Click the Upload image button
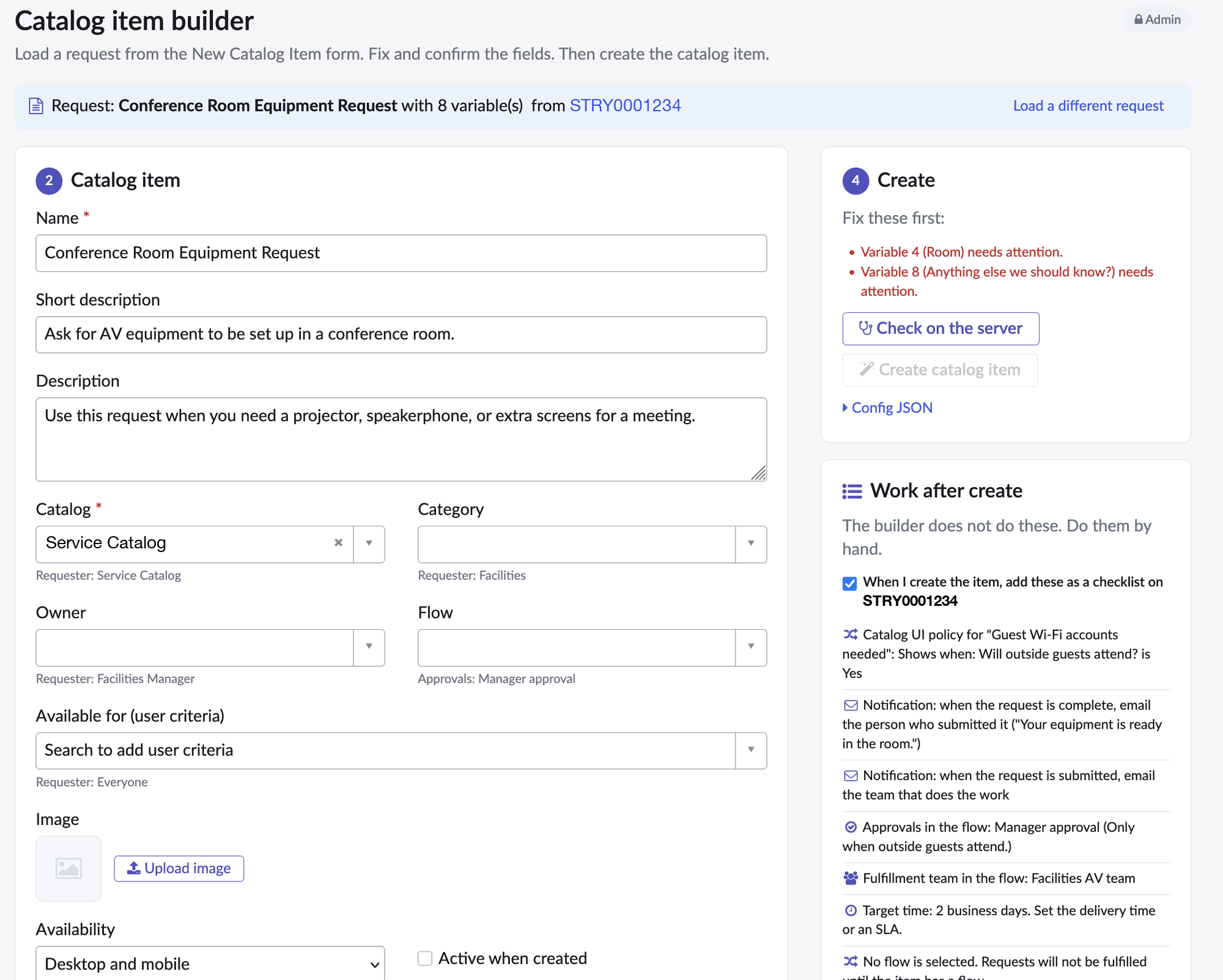The image size is (1223, 980). pos(179,868)
